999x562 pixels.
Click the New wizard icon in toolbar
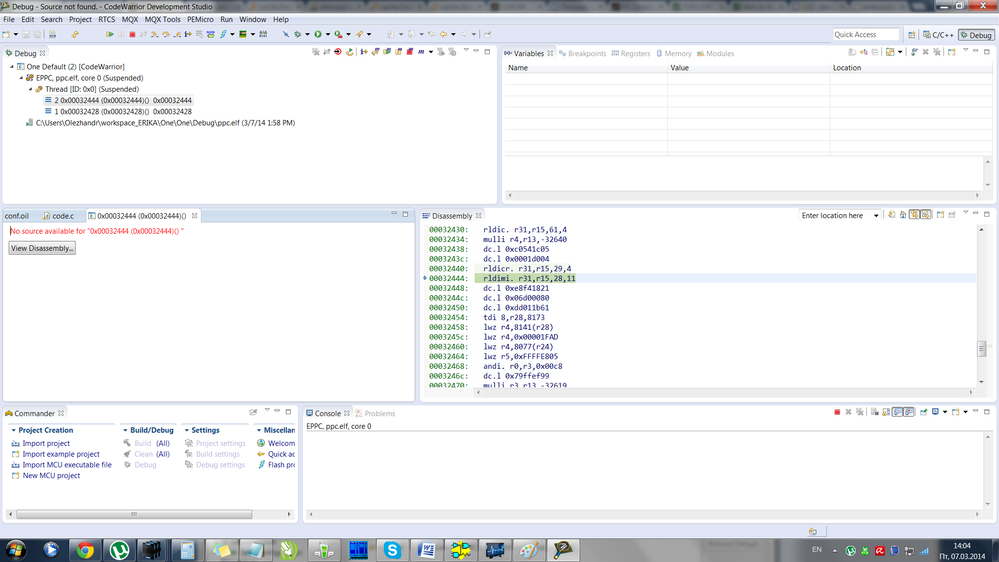coord(6,34)
